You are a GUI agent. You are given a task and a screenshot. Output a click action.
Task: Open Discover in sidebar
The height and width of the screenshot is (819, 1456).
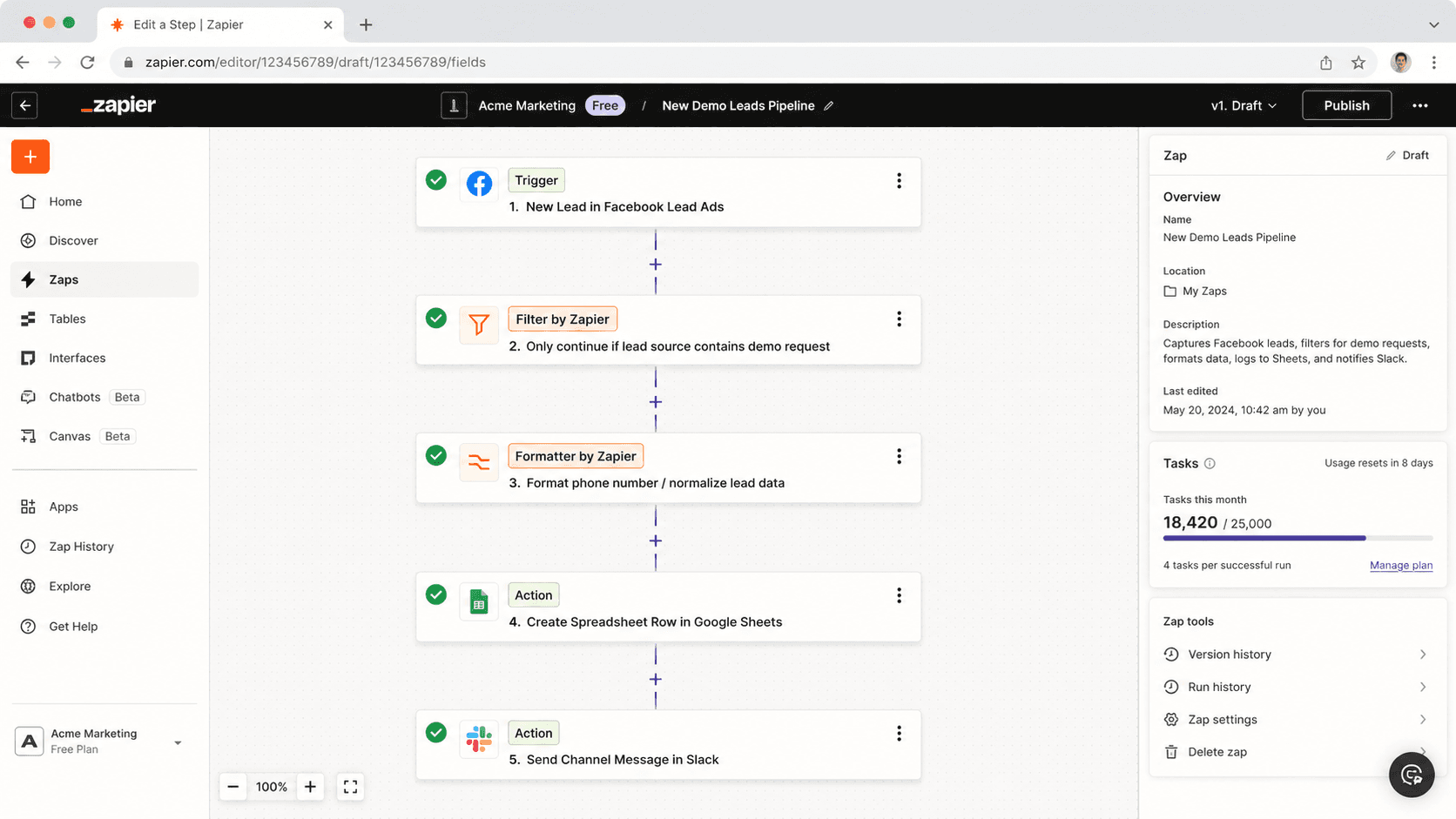coord(104,240)
